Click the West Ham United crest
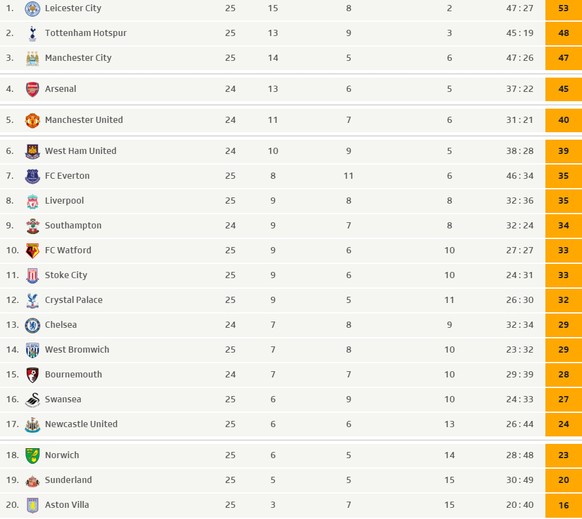The image size is (582, 519). click(x=32, y=151)
